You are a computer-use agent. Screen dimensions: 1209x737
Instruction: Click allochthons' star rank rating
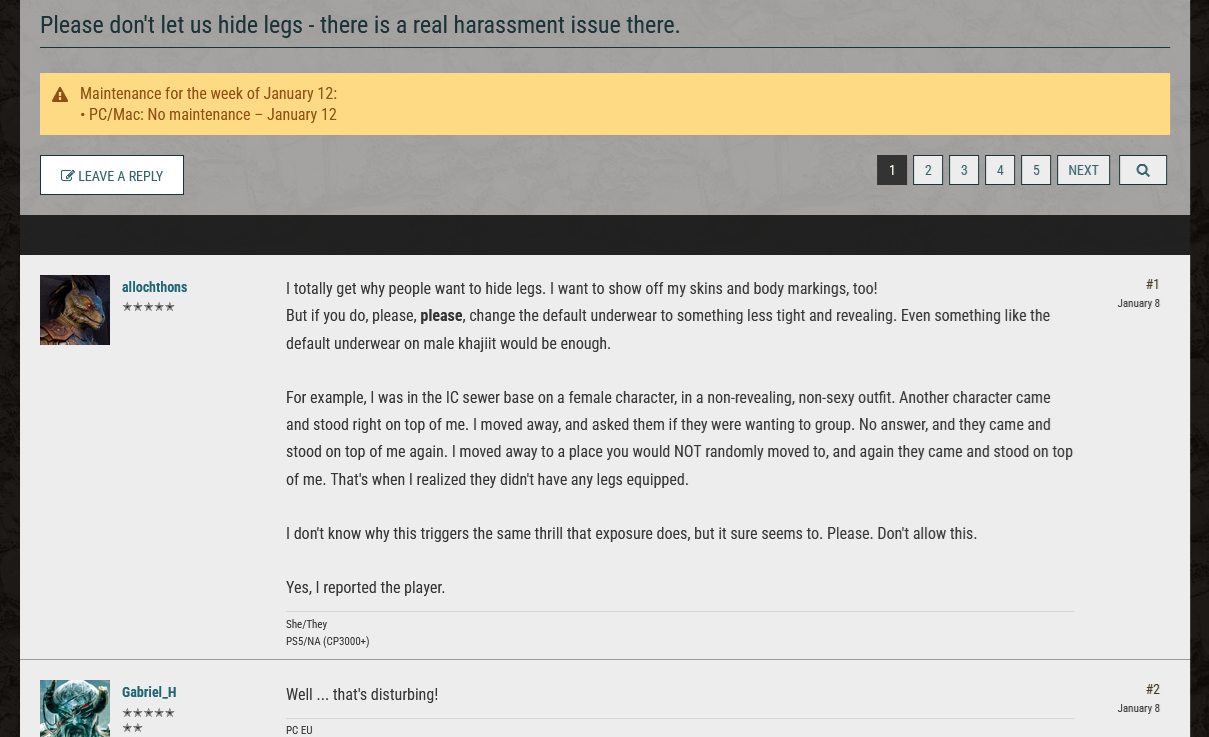(148, 307)
